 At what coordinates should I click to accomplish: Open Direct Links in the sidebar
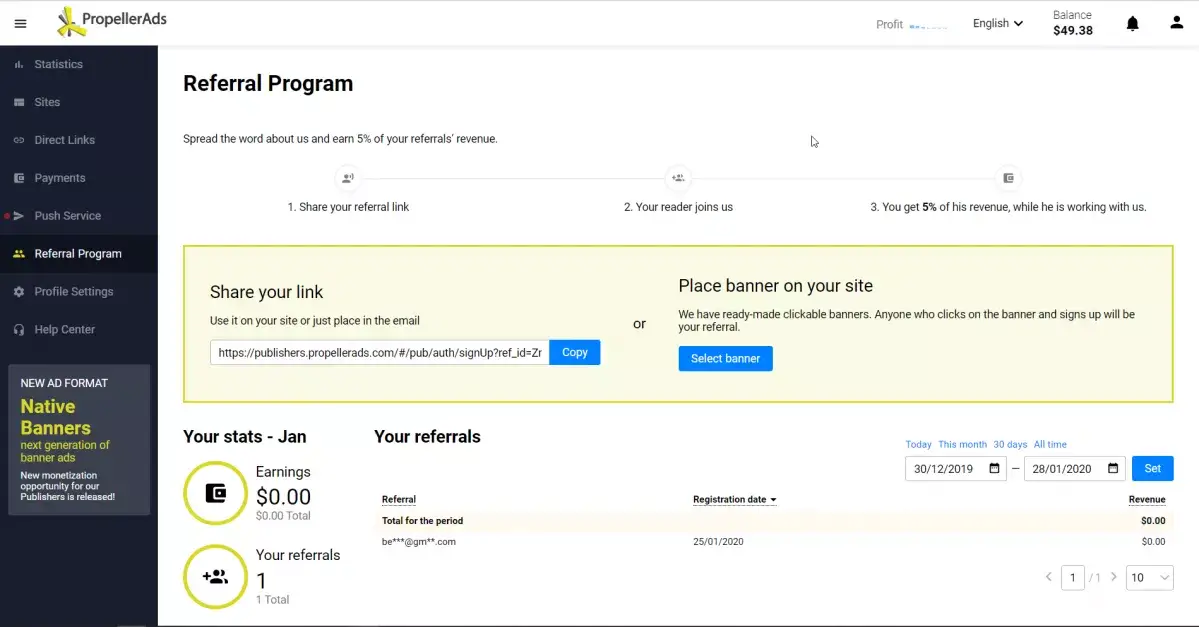point(79,140)
